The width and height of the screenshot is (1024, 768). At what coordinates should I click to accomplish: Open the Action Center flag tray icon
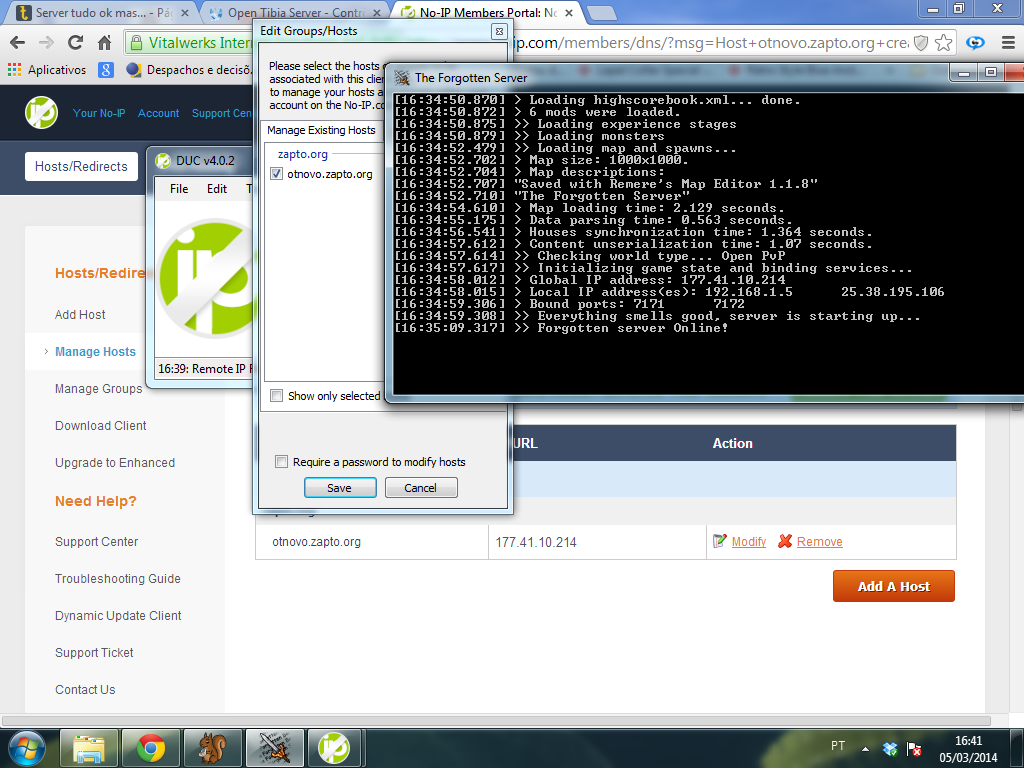pyautogui.click(x=914, y=748)
